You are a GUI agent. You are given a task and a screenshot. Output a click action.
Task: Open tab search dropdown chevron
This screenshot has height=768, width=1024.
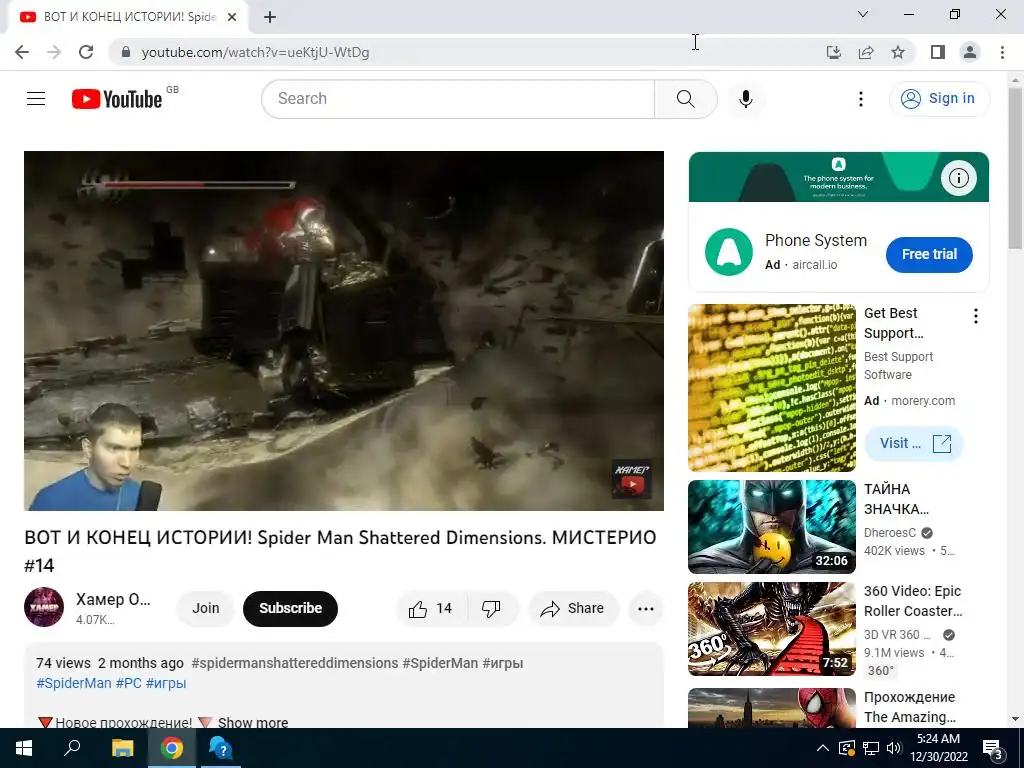click(863, 14)
